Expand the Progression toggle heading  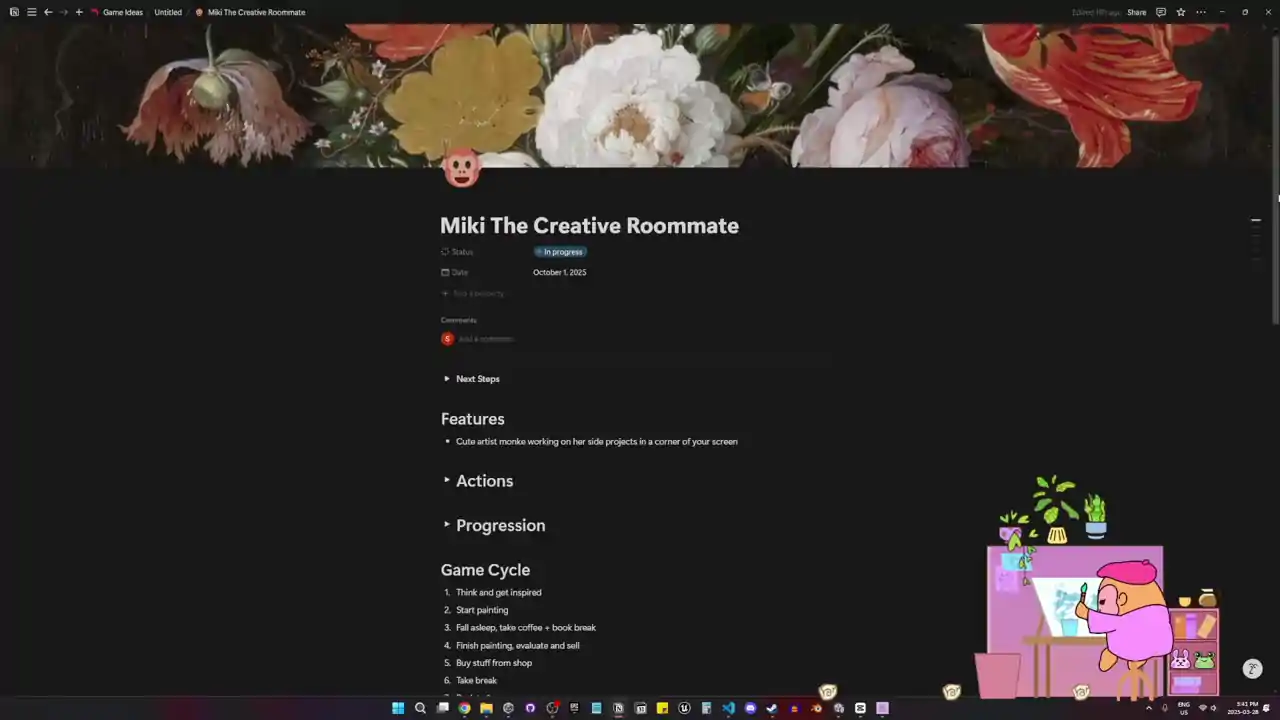(x=447, y=524)
